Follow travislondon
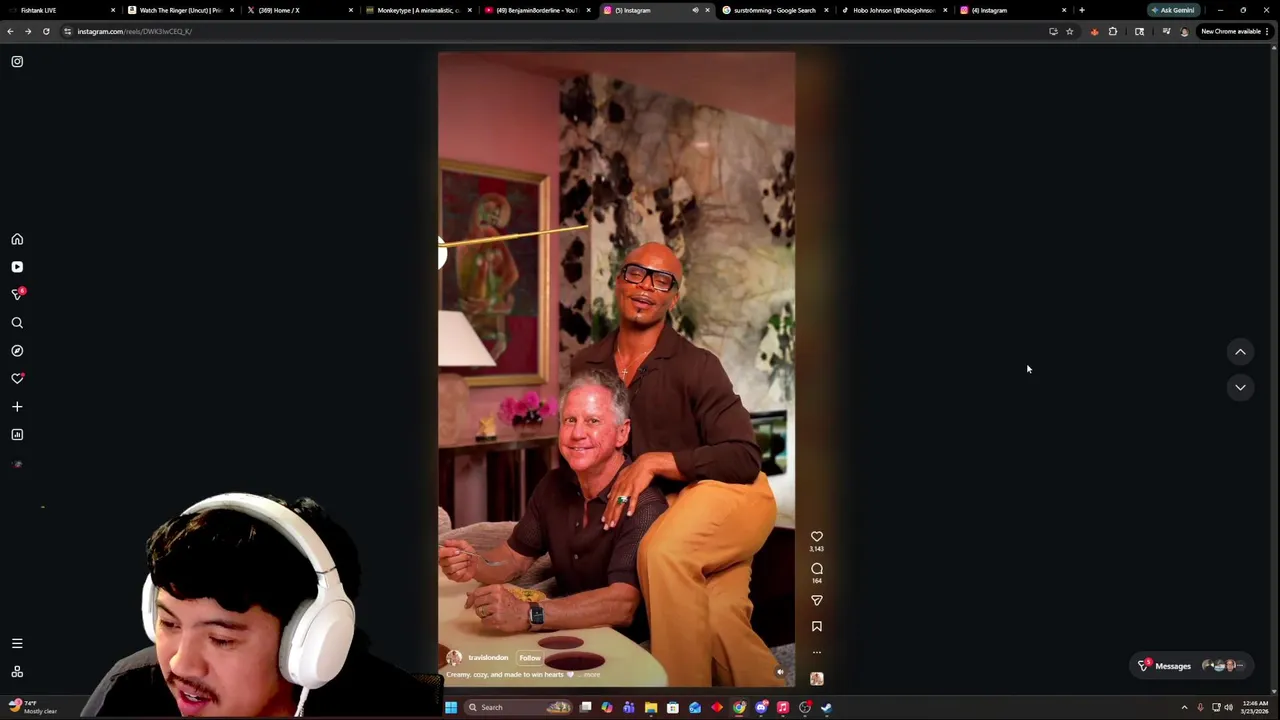The height and width of the screenshot is (720, 1280). point(530,658)
